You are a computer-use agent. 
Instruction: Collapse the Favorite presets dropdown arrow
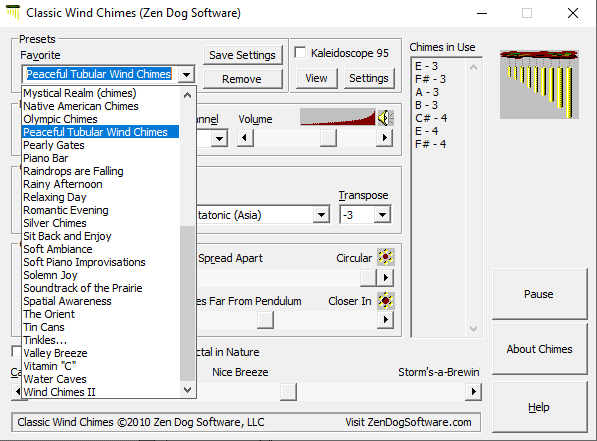187,74
